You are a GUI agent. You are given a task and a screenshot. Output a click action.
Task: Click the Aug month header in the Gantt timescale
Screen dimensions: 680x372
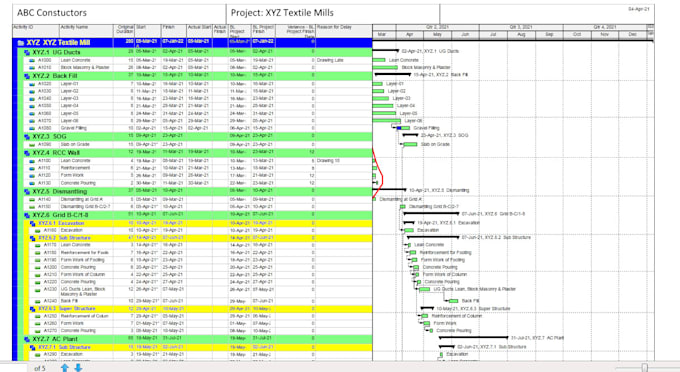[521, 34]
